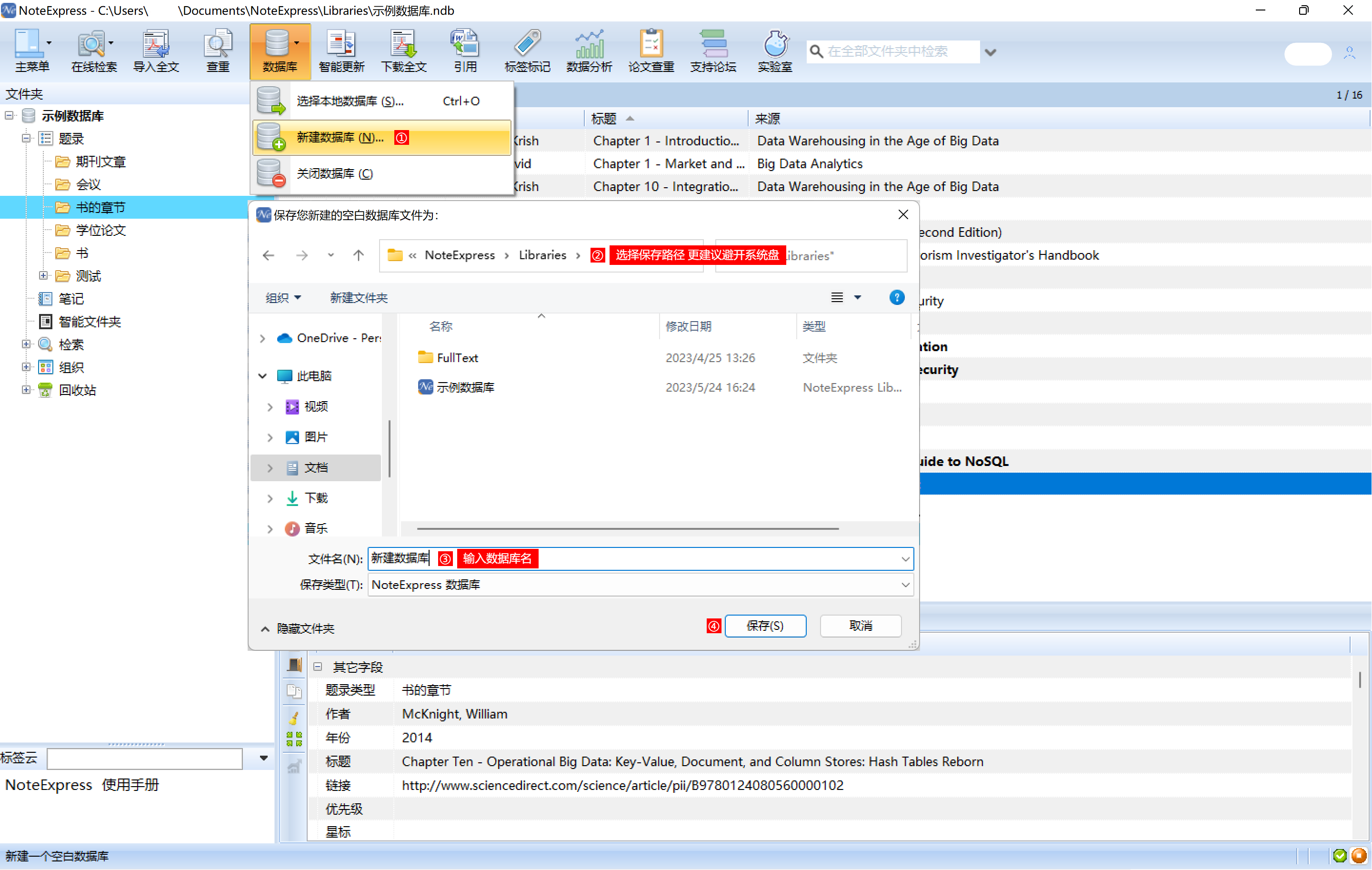Open 数据分析 data analysis tool
This screenshot has width=1372, height=870.
[589, 50]
